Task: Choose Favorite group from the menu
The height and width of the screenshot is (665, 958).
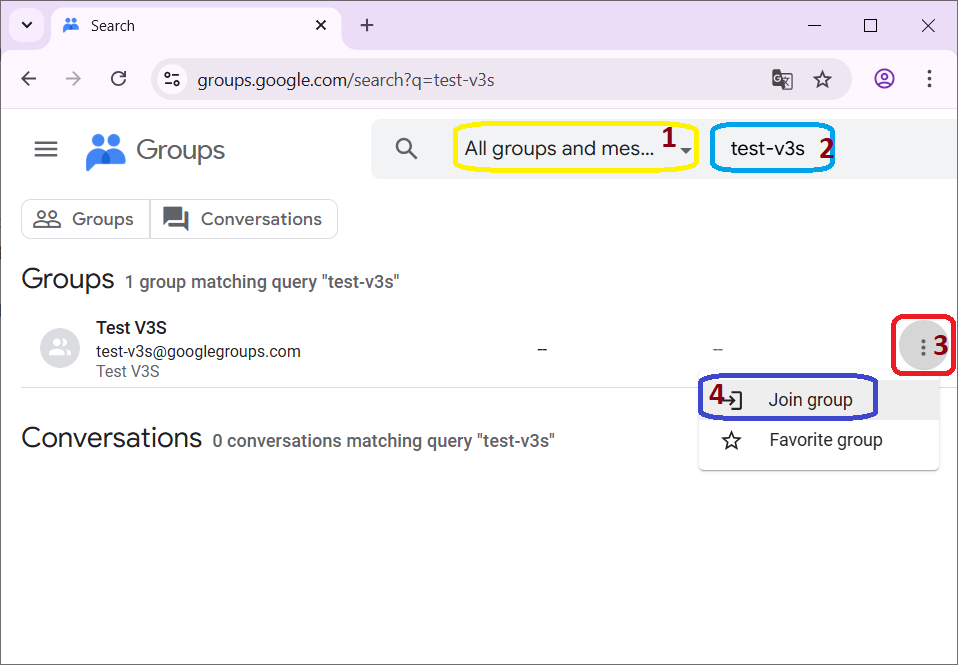Action: pyautogui.click(x=825, y=440)
